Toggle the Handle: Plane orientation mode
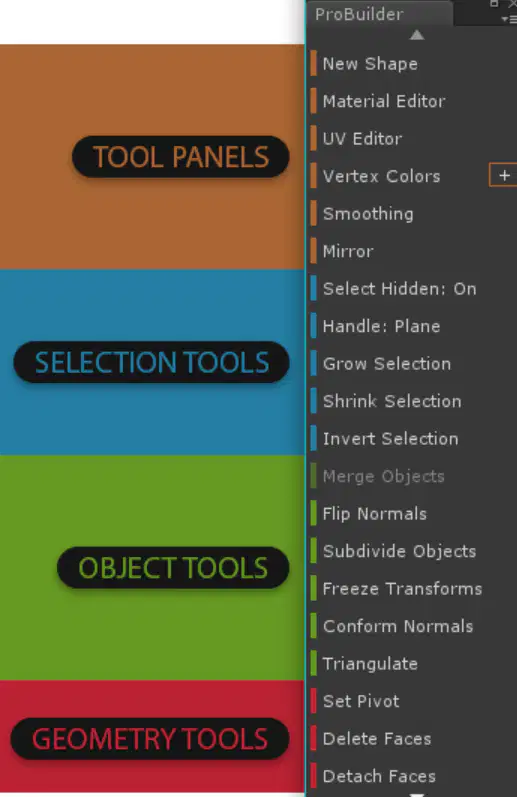This screenshot has height=797, width=517. point(381,326)
